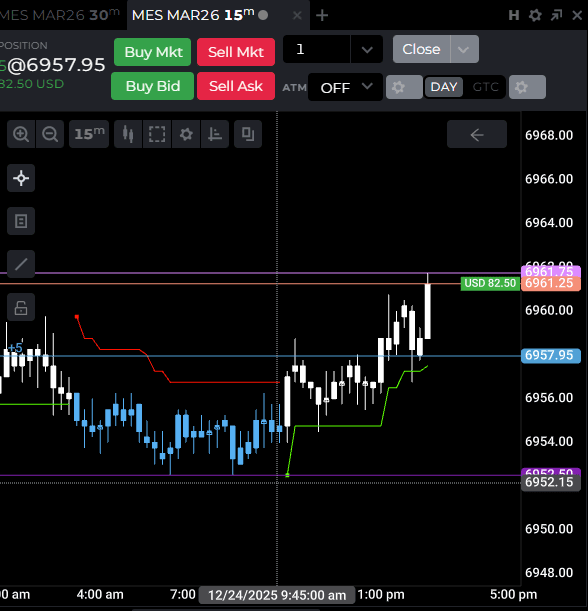The image size is (588, 611).
Task: Add a new chart tab with plus
Action: (322, 16)
